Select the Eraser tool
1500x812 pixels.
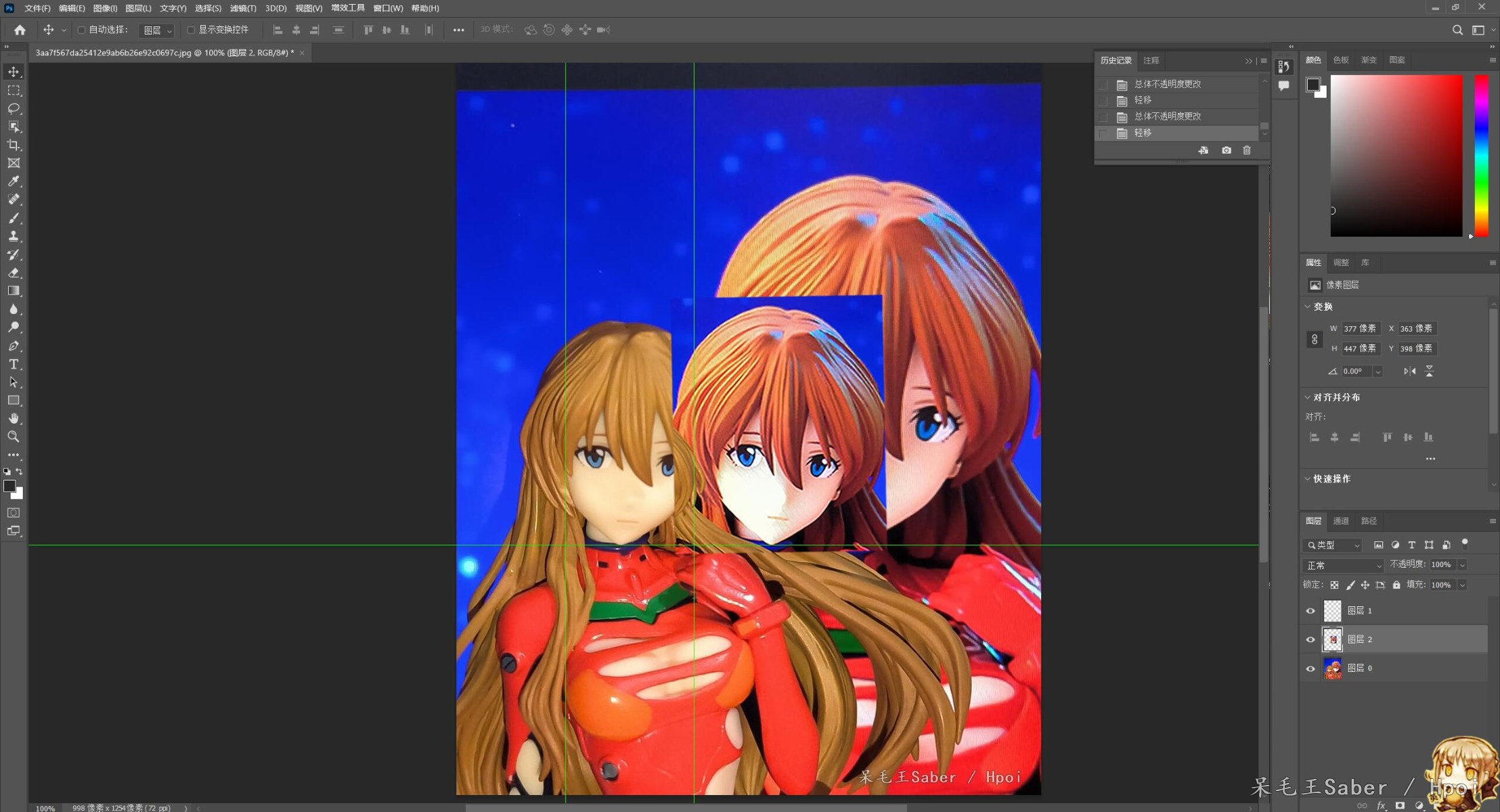click(14, 273)
